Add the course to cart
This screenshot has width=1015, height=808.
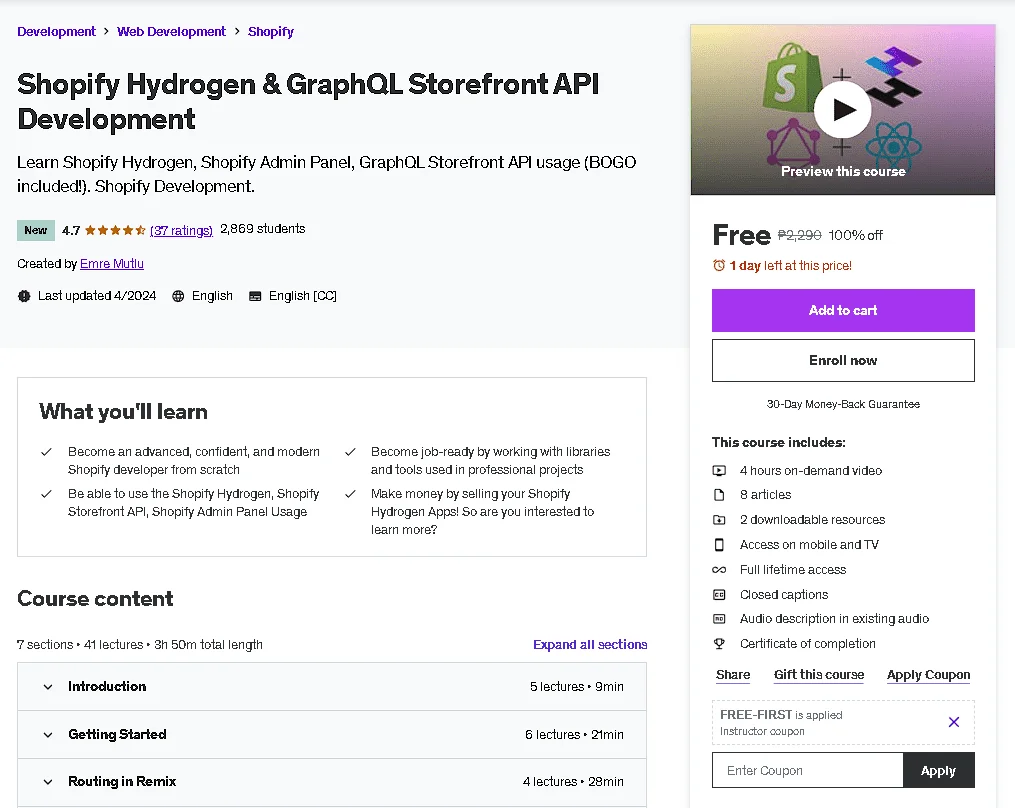(x=843, y=310)
